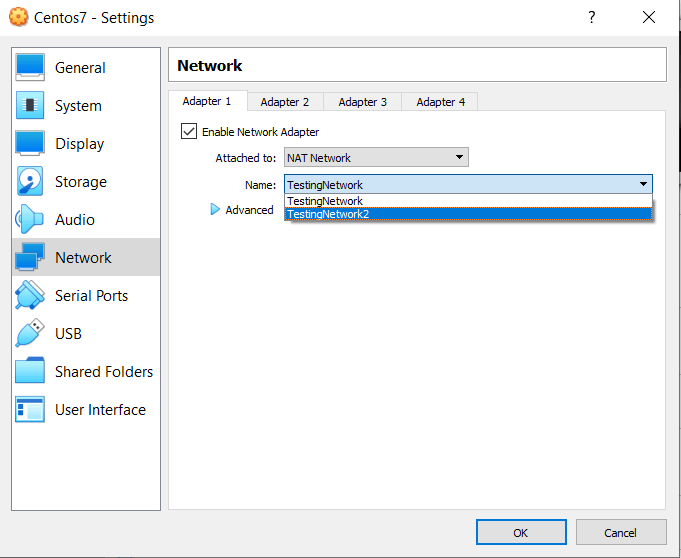Open USB category label
This screenshot has height=558, width=681.
(x=68, y=333)
